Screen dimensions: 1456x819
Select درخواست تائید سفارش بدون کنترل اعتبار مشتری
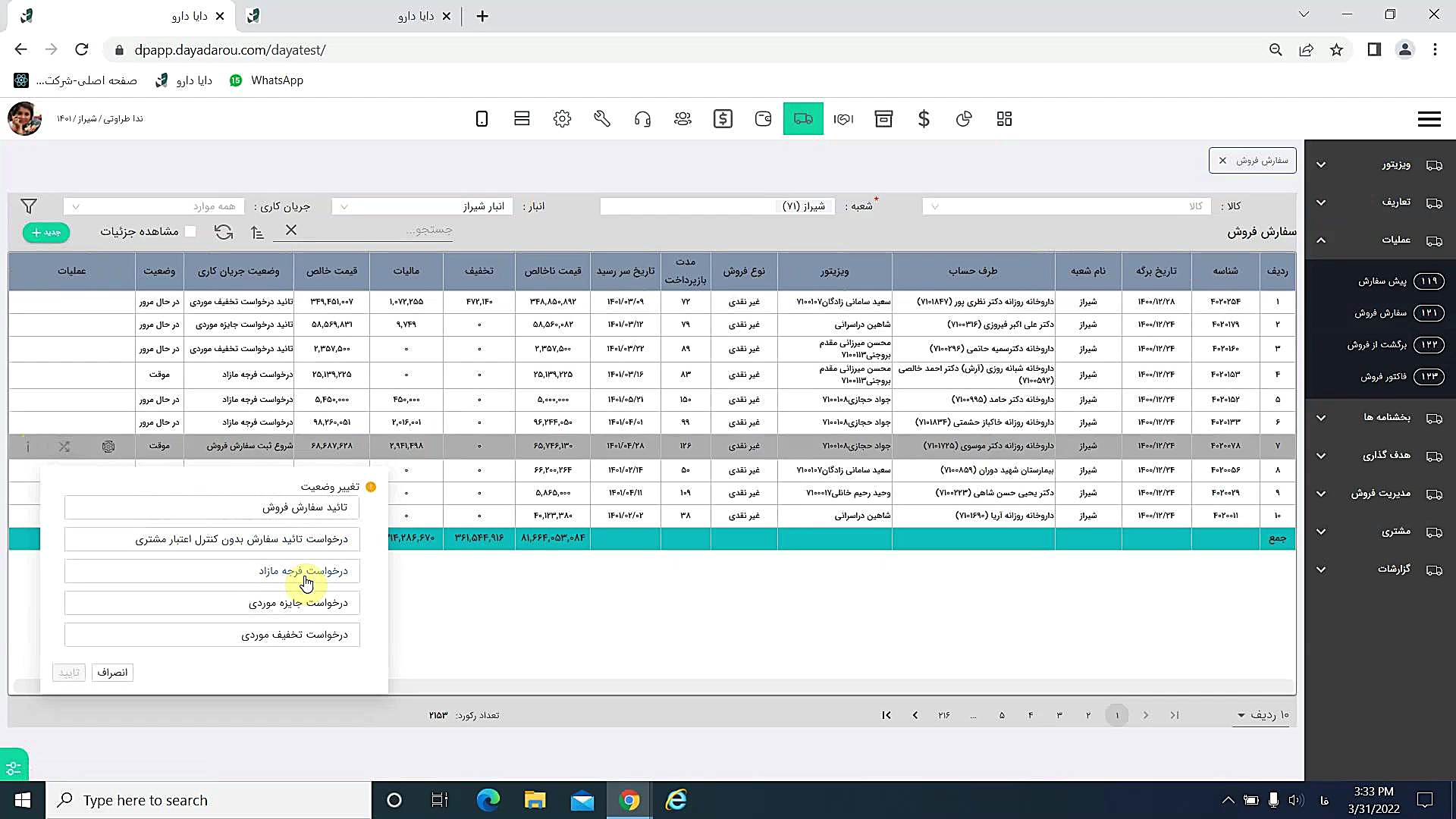click(212, 539)
